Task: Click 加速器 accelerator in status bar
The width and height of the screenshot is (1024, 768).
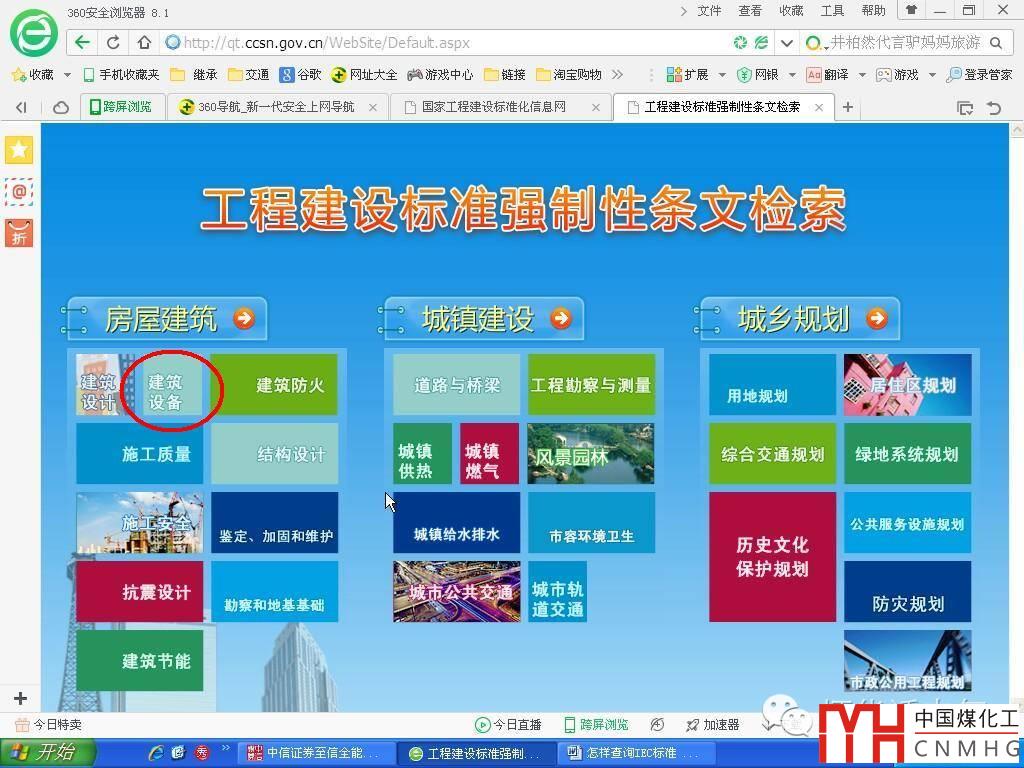Action: click(713, 724)
